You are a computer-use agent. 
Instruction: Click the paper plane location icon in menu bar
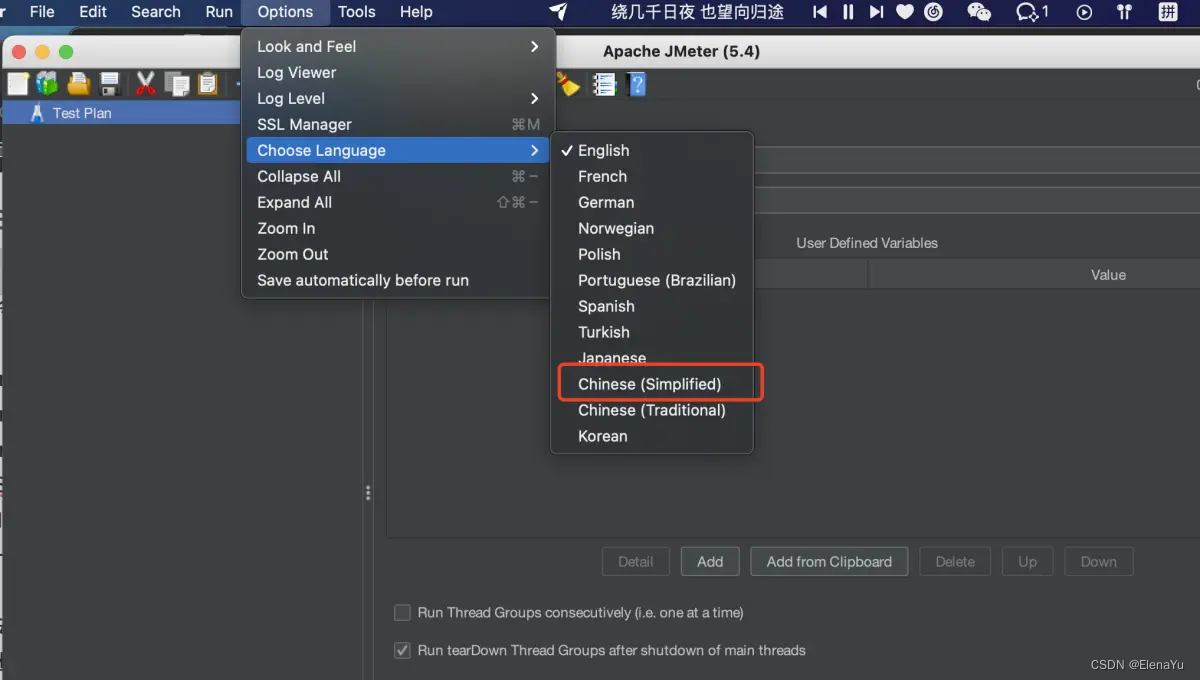pos(559,12)
